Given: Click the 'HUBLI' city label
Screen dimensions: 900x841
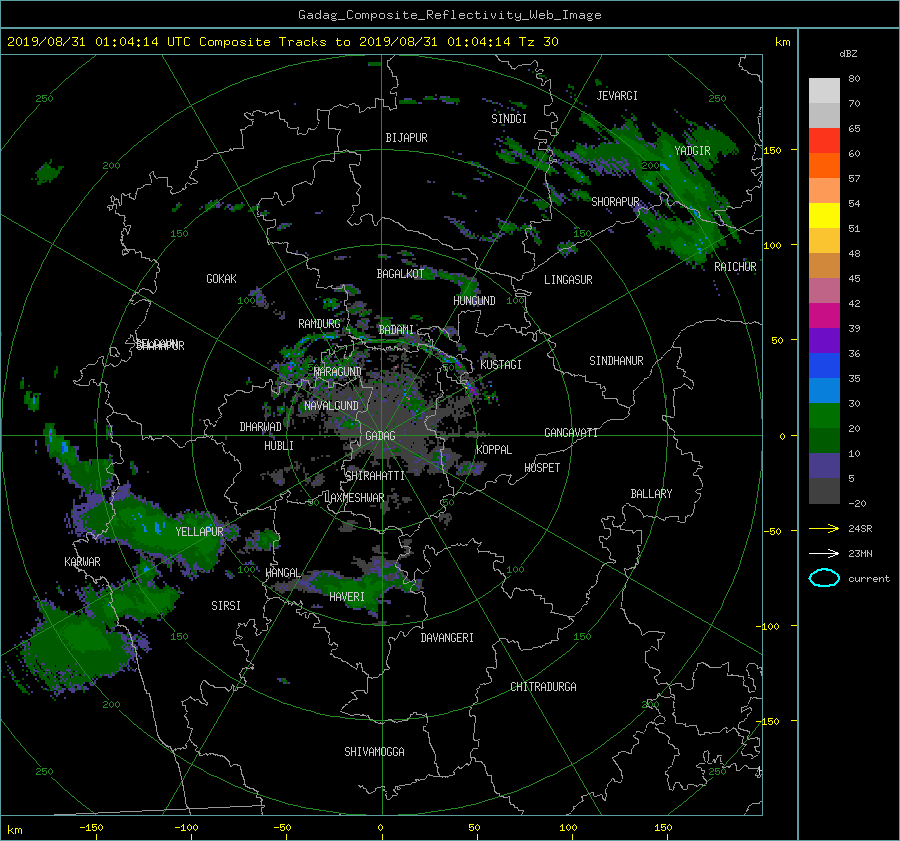Looking at the screenshot, I should point(279,446).
